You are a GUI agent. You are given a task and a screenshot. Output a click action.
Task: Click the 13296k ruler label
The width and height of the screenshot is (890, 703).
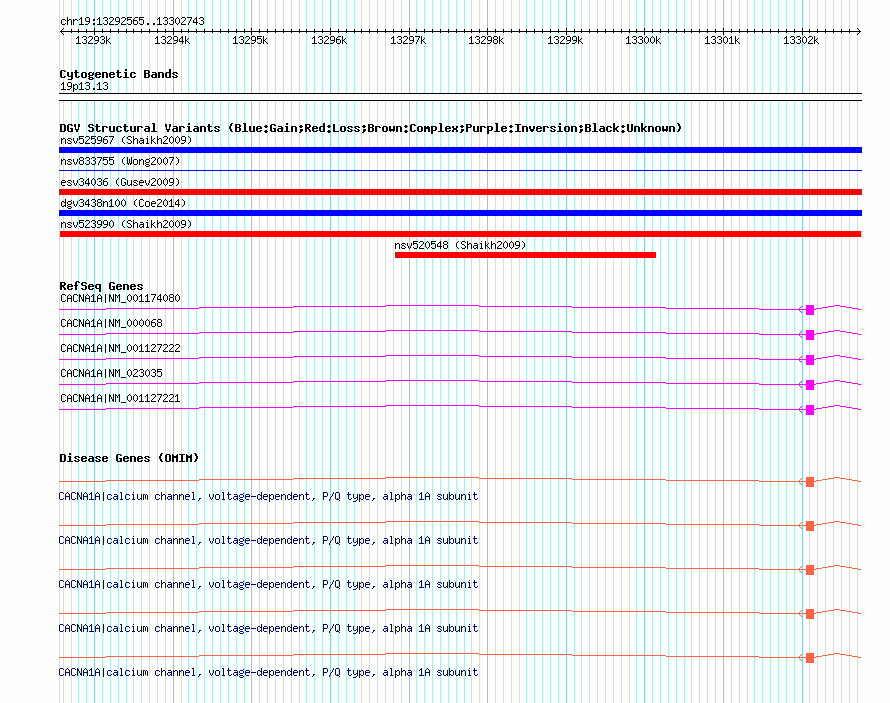(329, 40)
